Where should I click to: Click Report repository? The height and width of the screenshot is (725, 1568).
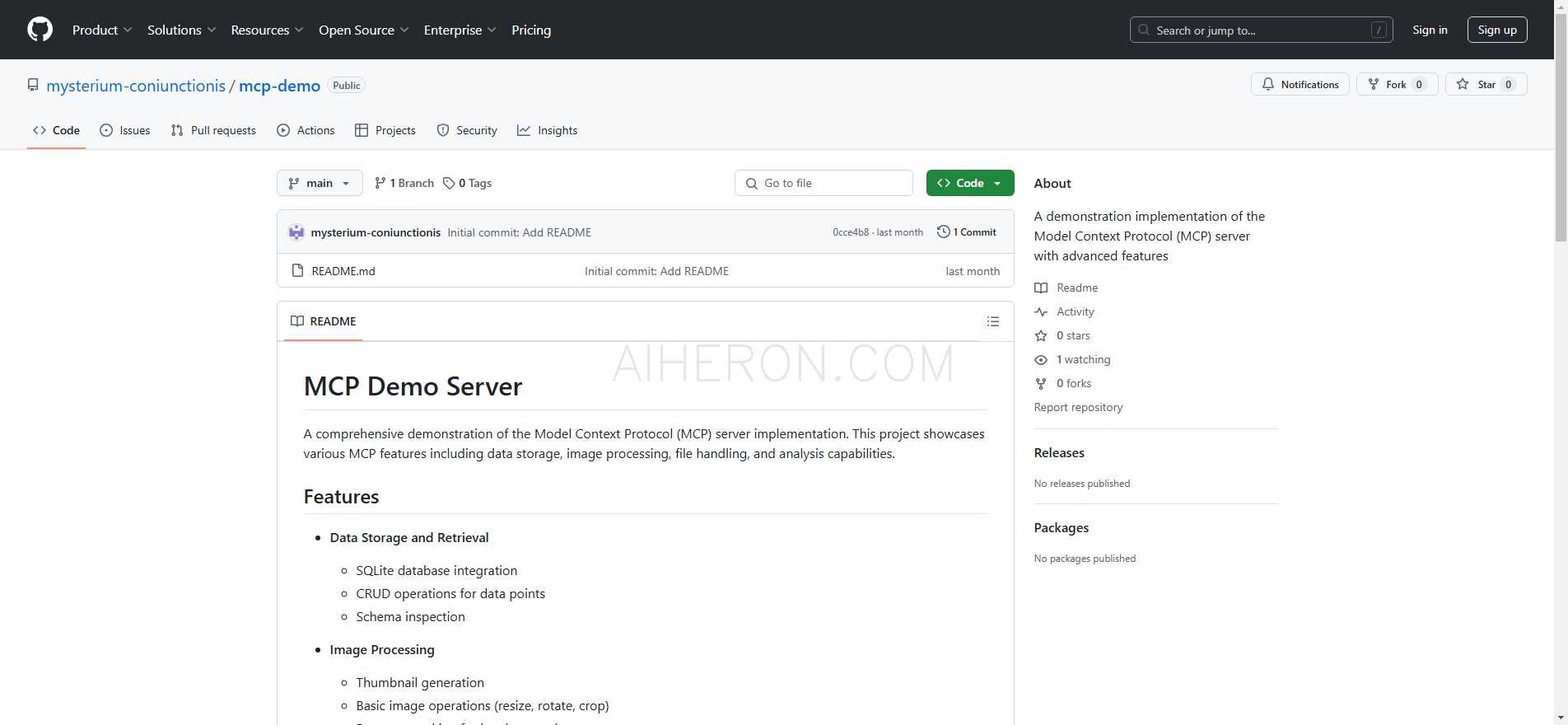tap(1078, 407)
